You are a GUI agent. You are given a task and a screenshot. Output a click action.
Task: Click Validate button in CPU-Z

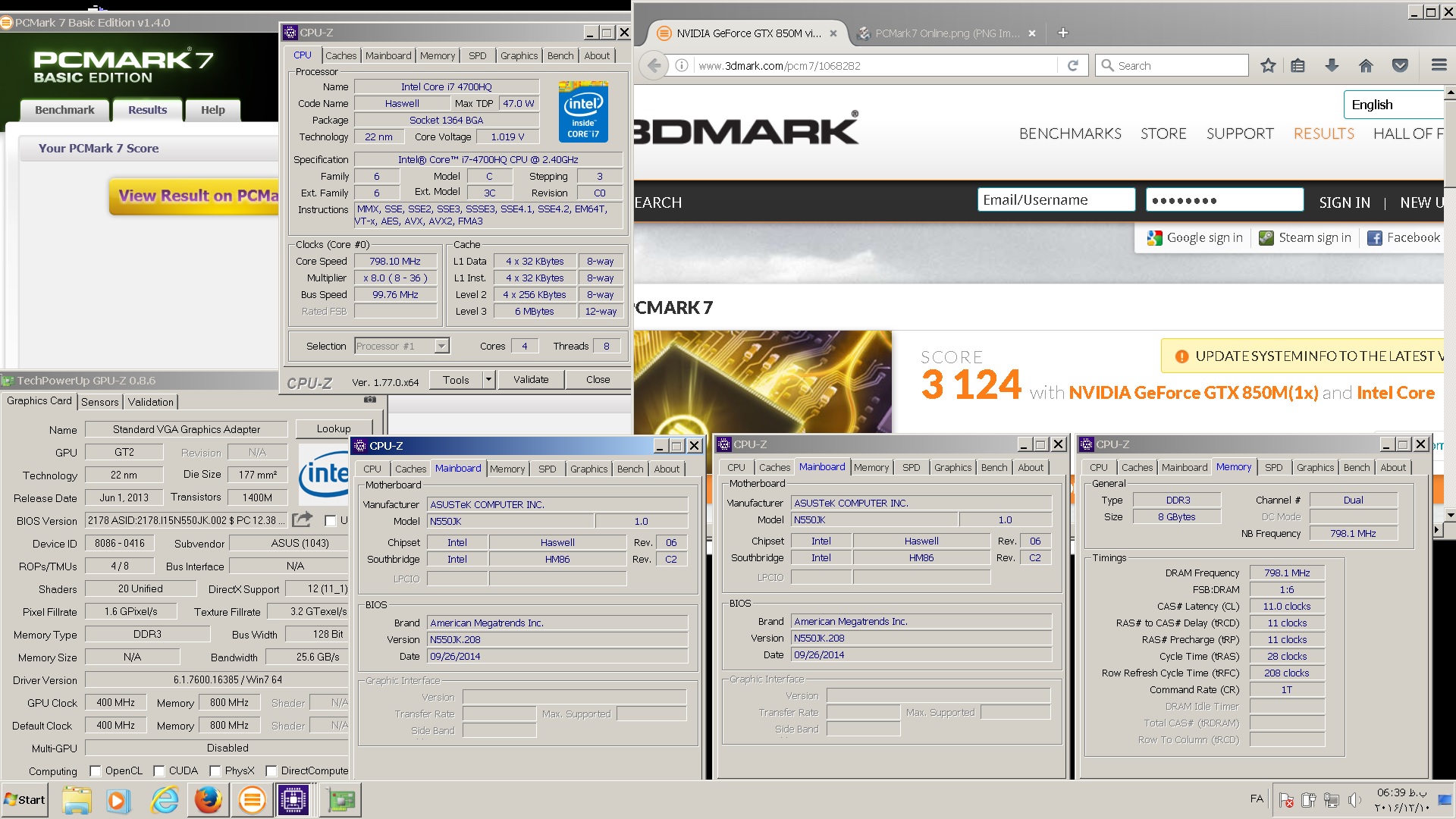[531, 379]
